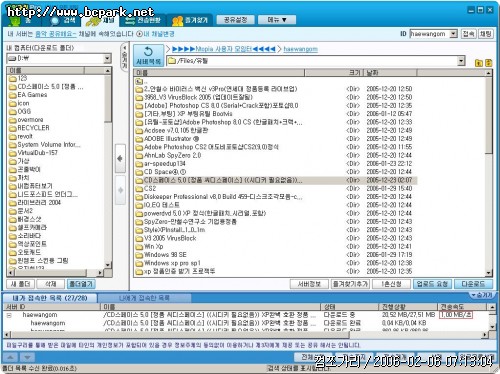Select the local folder named icon

[x=19, y=103]
